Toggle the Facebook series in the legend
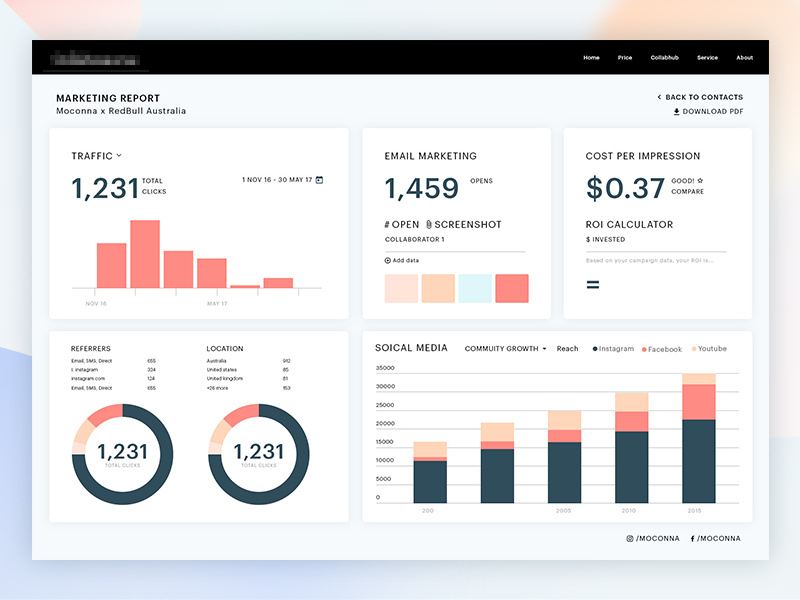The height and width of the screenshot is (600, 800). pyautogui.click(x=661, y=349)
